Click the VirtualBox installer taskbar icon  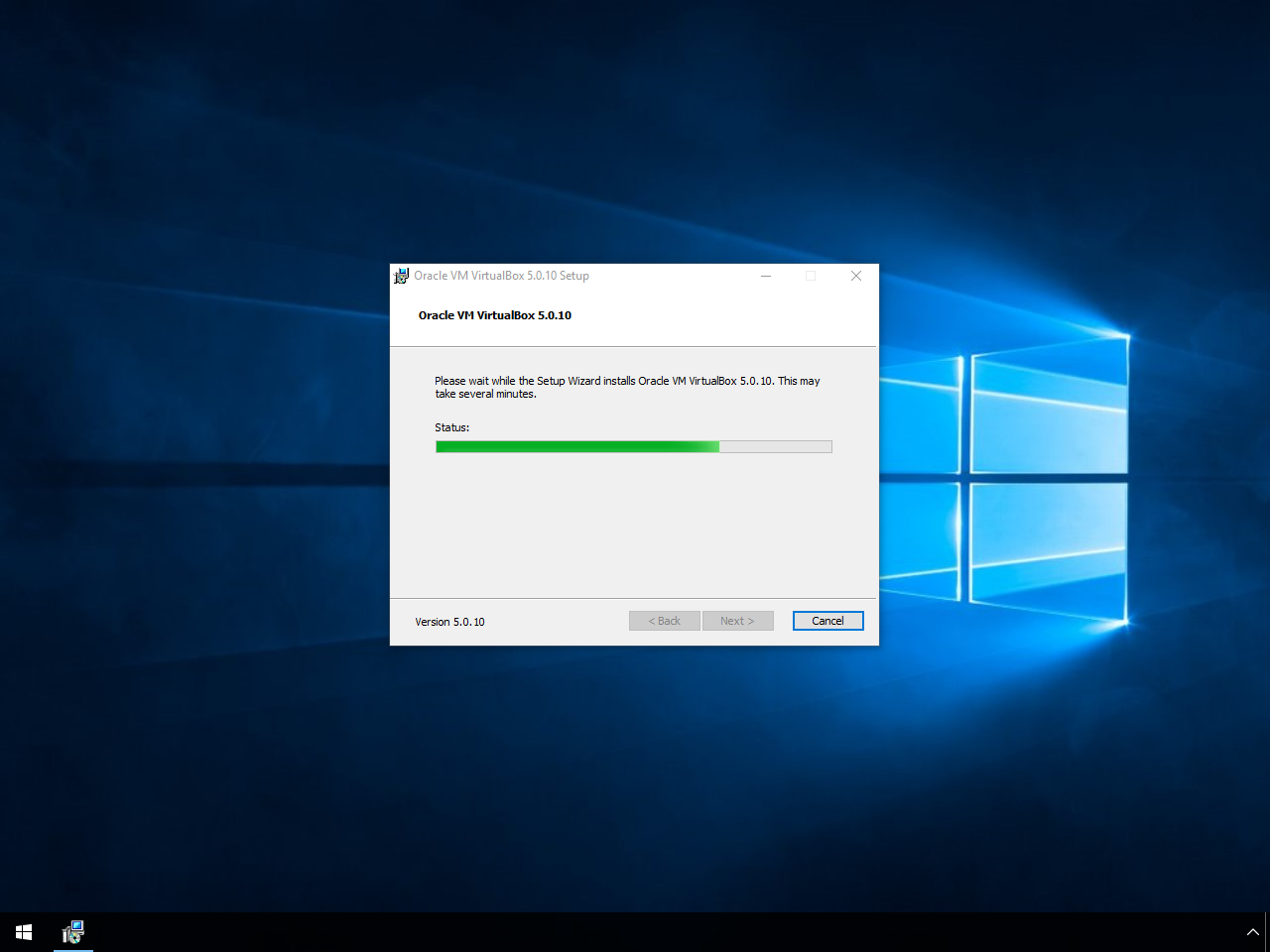coord(73,932)
